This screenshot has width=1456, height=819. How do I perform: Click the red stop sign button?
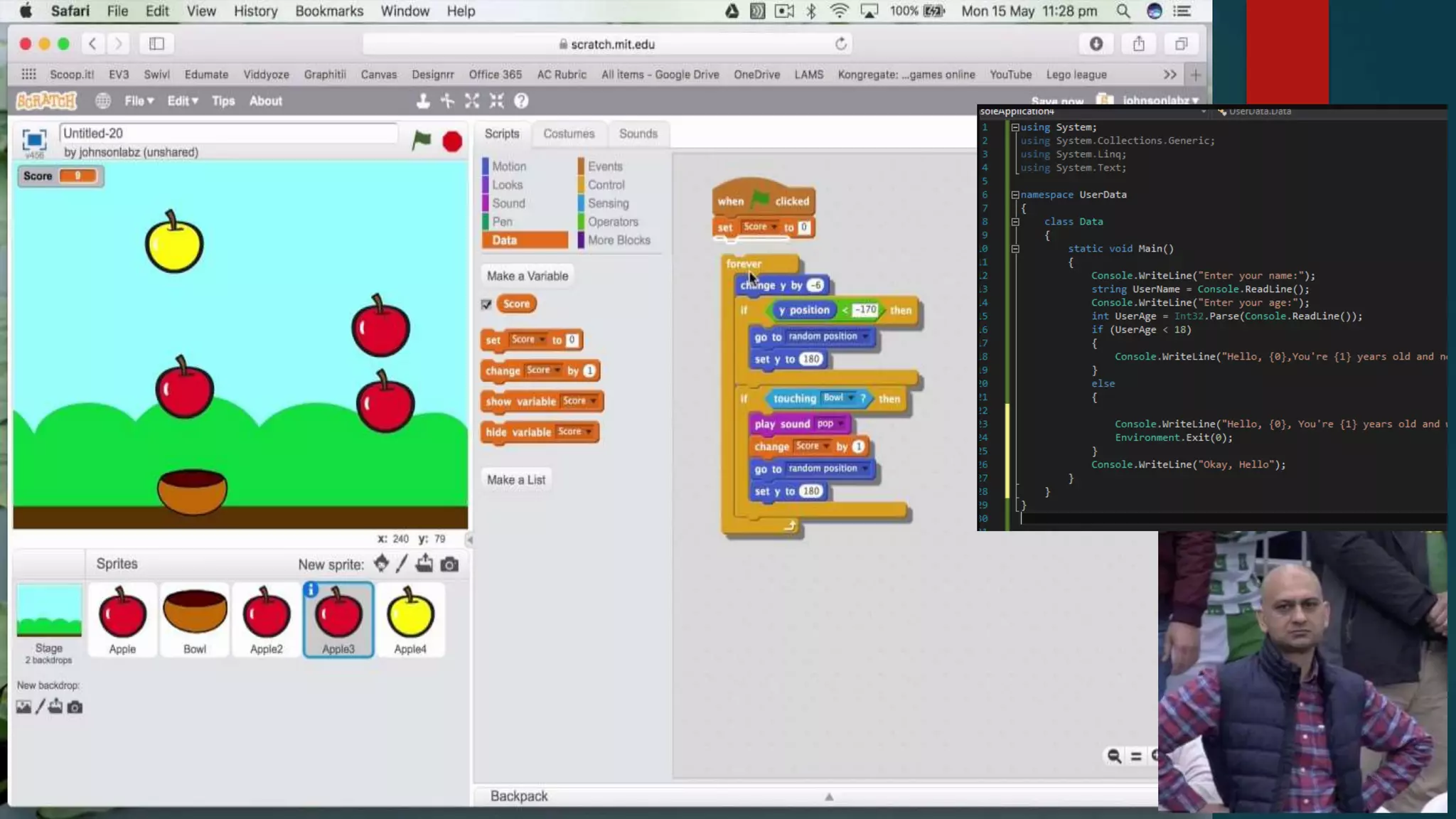(452, 141)
